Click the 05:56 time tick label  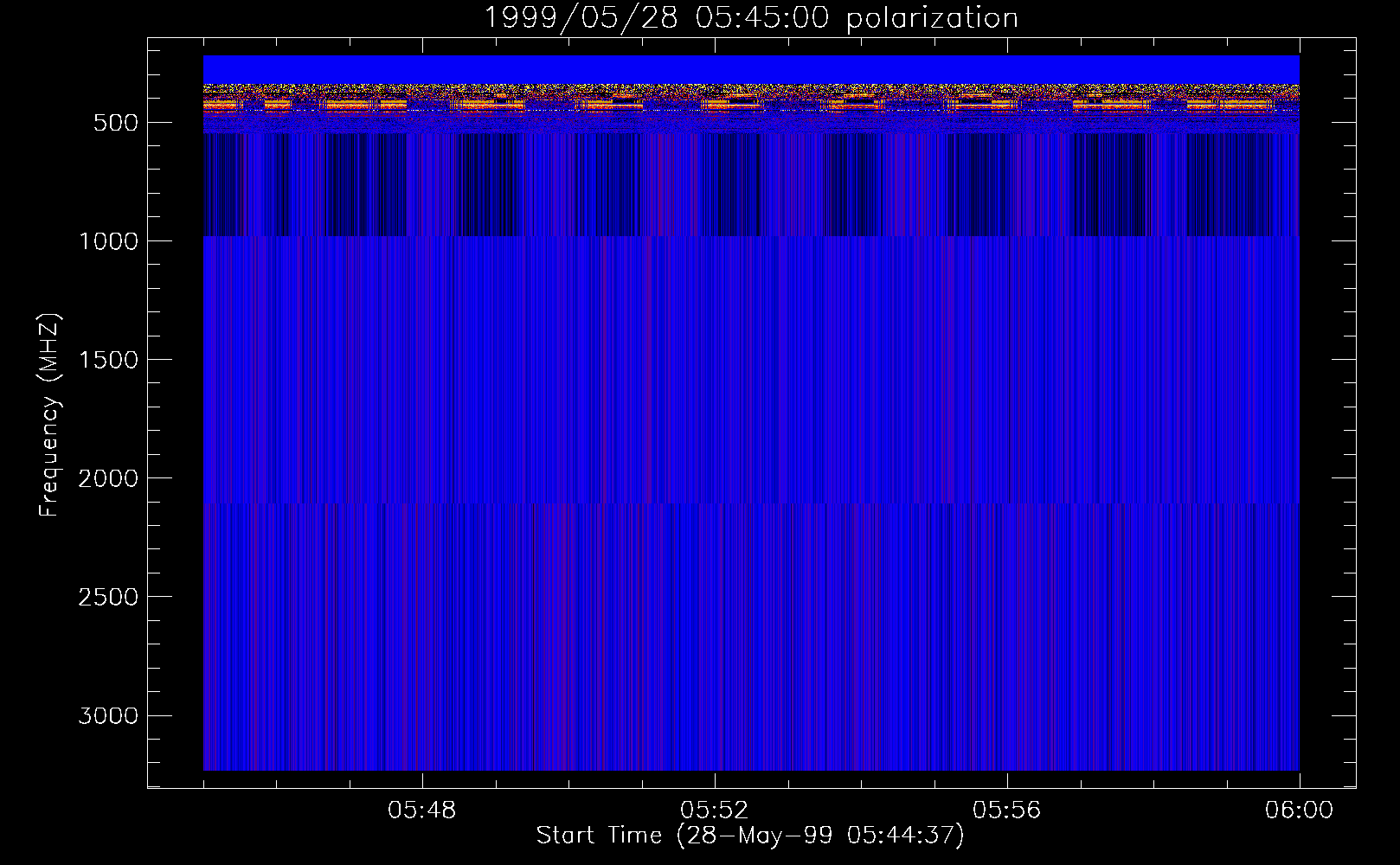click(x=1007, y=811)
